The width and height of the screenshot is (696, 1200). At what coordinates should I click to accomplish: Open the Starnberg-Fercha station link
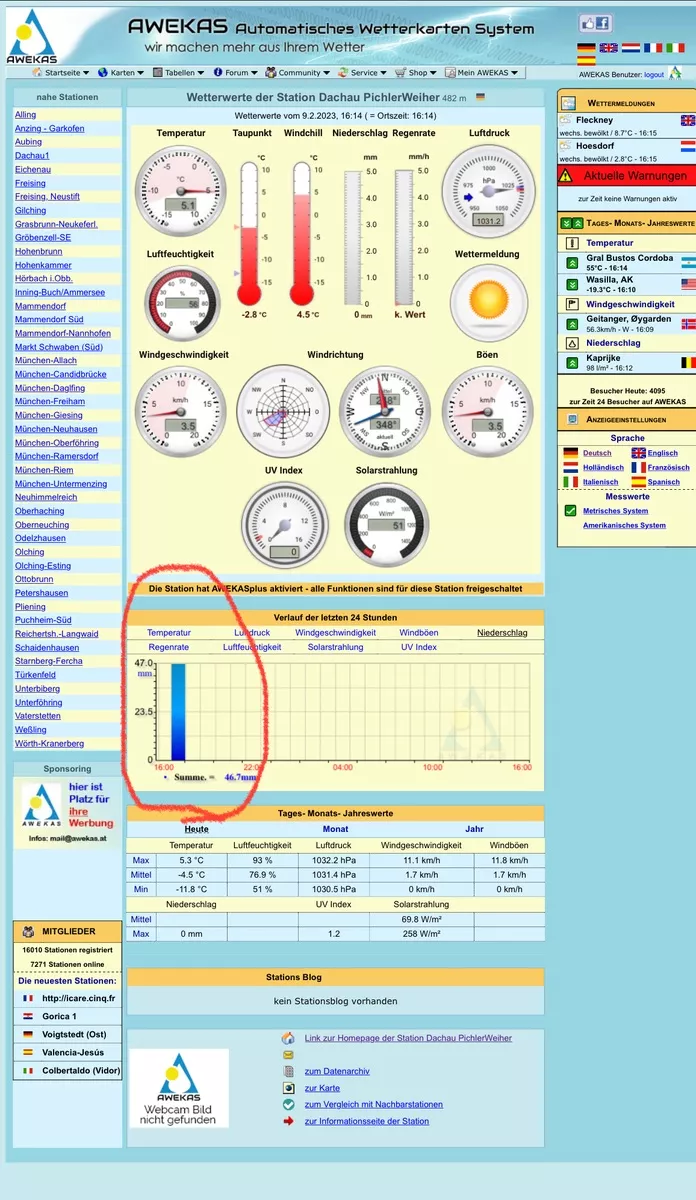pos(49,662)
